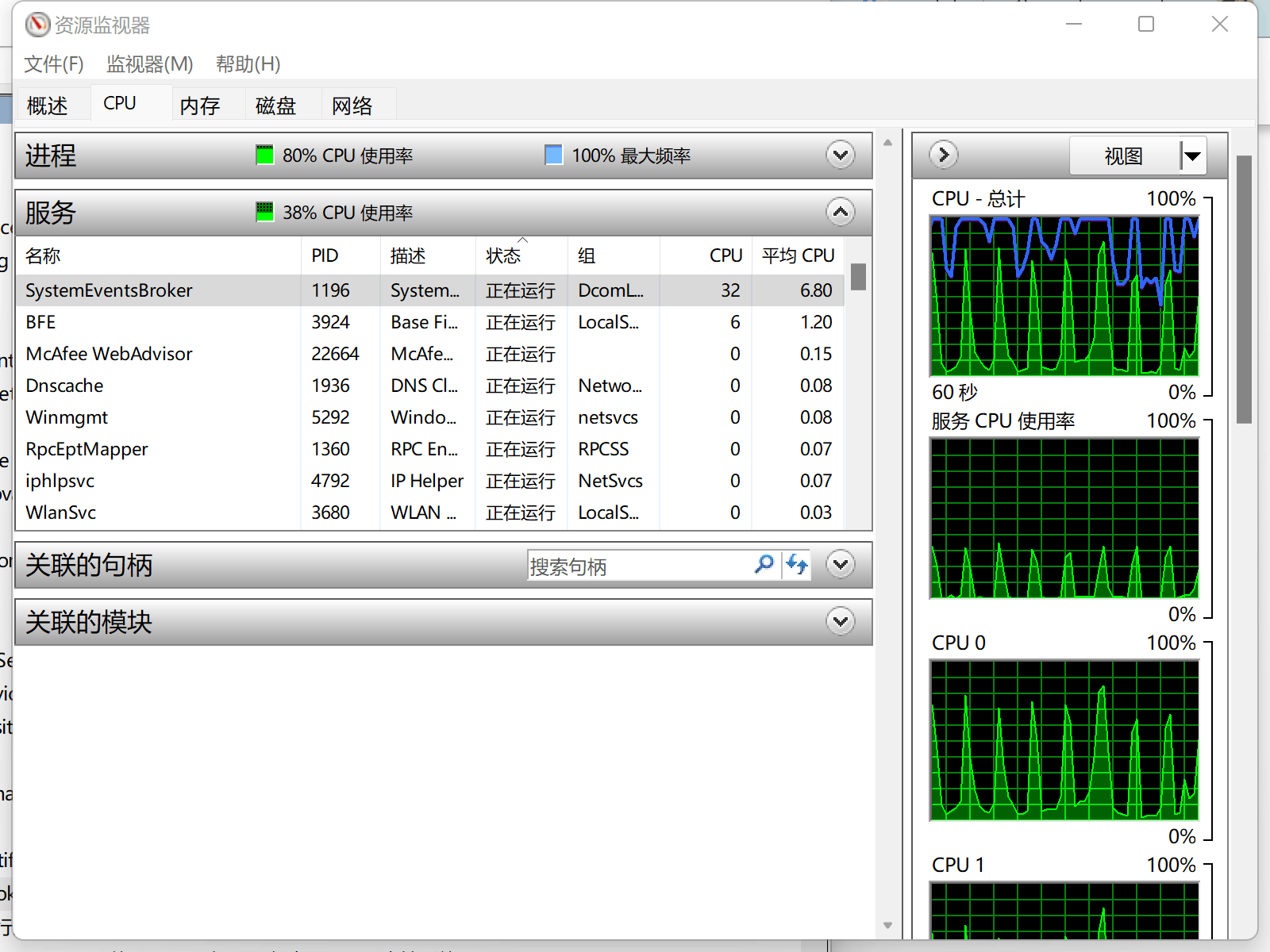Sort services by 平均 CPU column
The width and height of the screenshot is (1270, 952).
tap(798, 255)
